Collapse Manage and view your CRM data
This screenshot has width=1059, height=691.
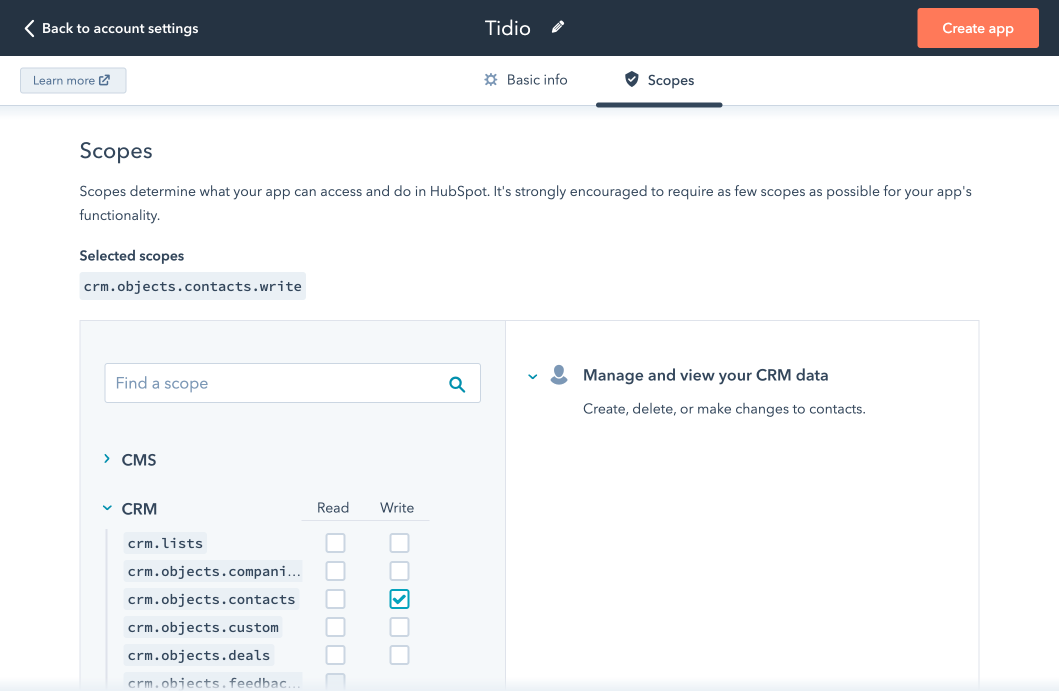tap(533, 376)
